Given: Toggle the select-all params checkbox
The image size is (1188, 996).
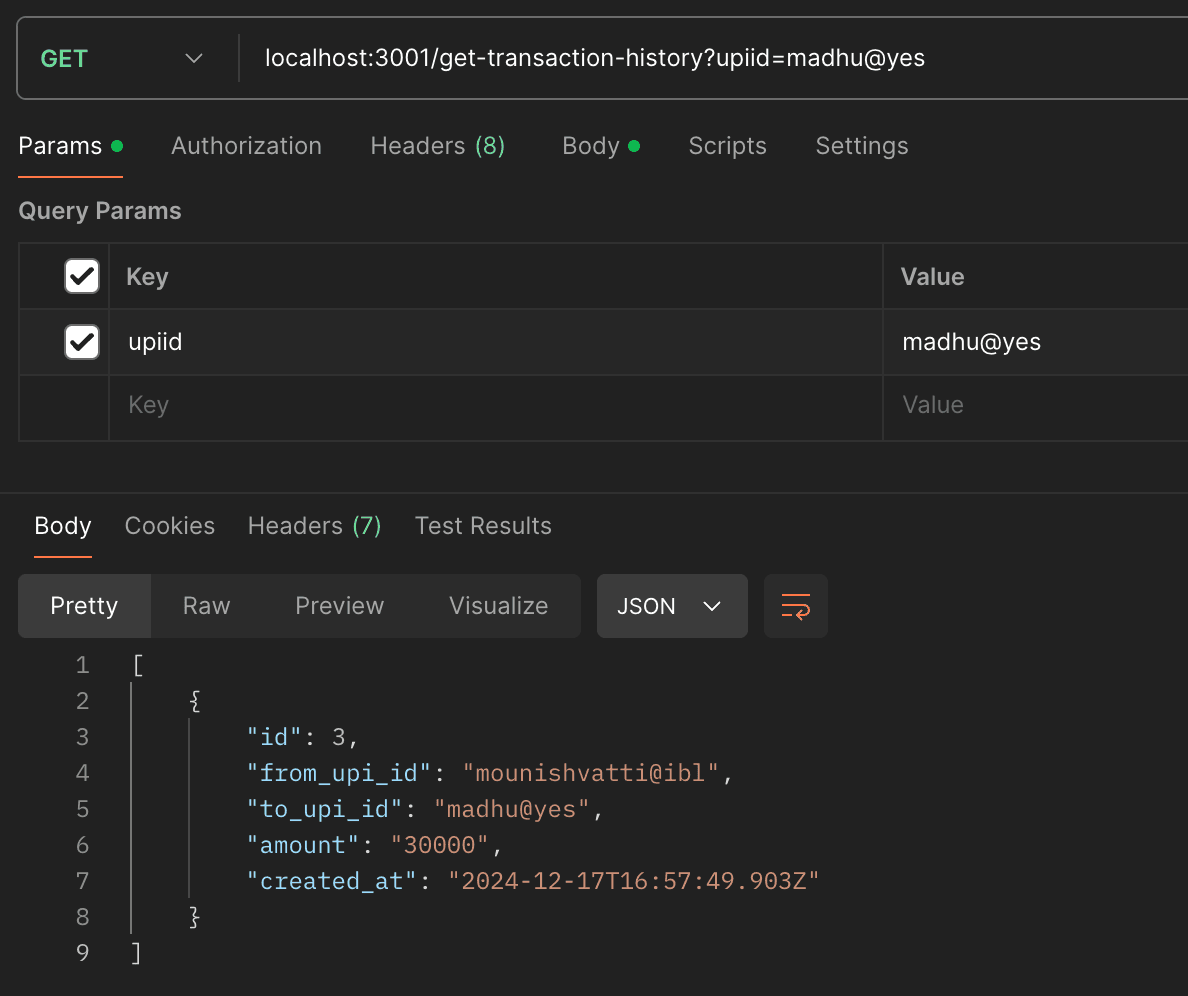Looking at the screenshot, I should point(82,276).
